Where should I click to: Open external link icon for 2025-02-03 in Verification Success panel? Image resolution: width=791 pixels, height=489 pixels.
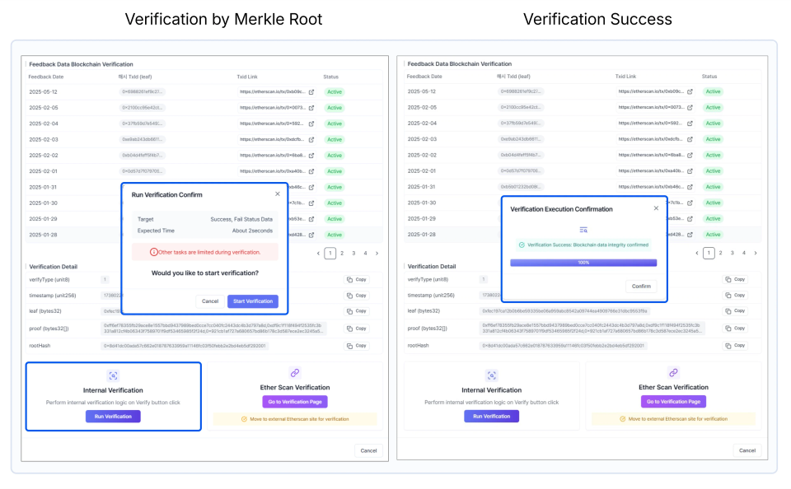690,139
